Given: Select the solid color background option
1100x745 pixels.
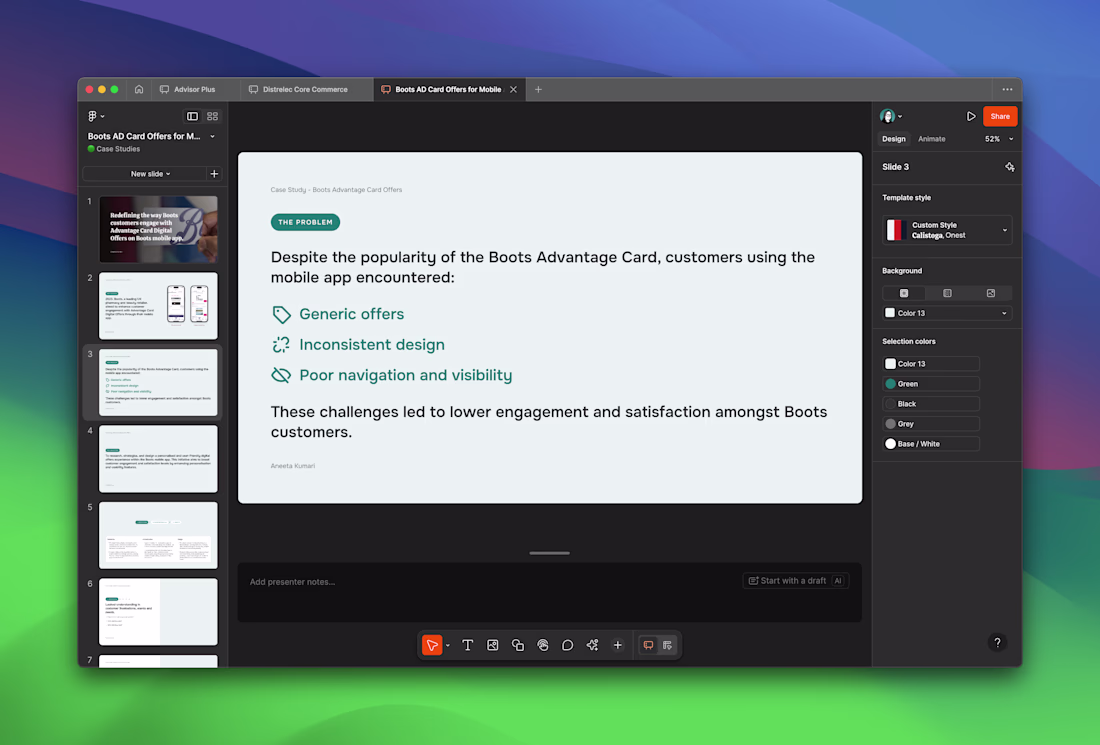Looking at the screenshot, I should pos(904,293).
